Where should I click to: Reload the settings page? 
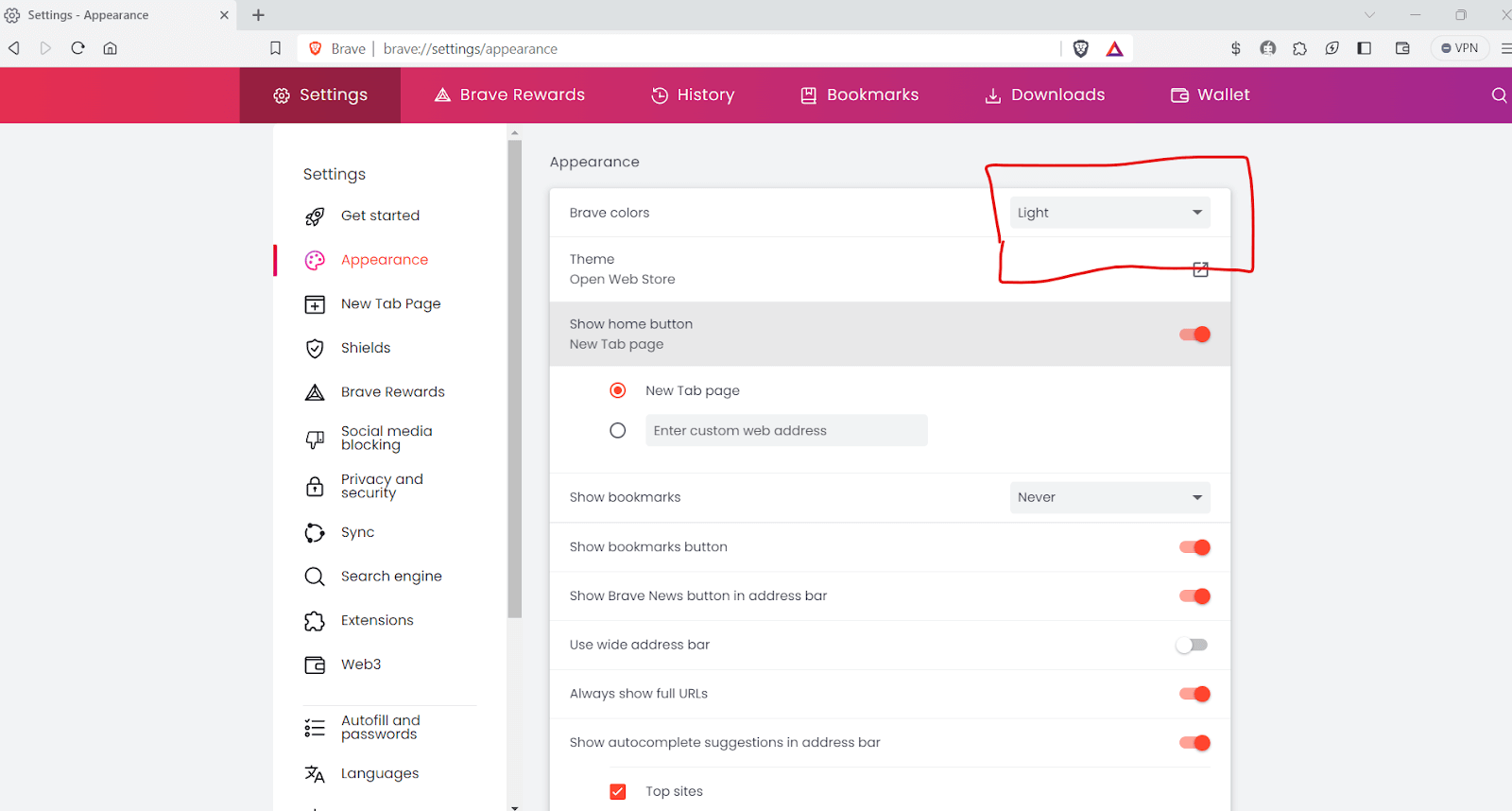[78, 48]
